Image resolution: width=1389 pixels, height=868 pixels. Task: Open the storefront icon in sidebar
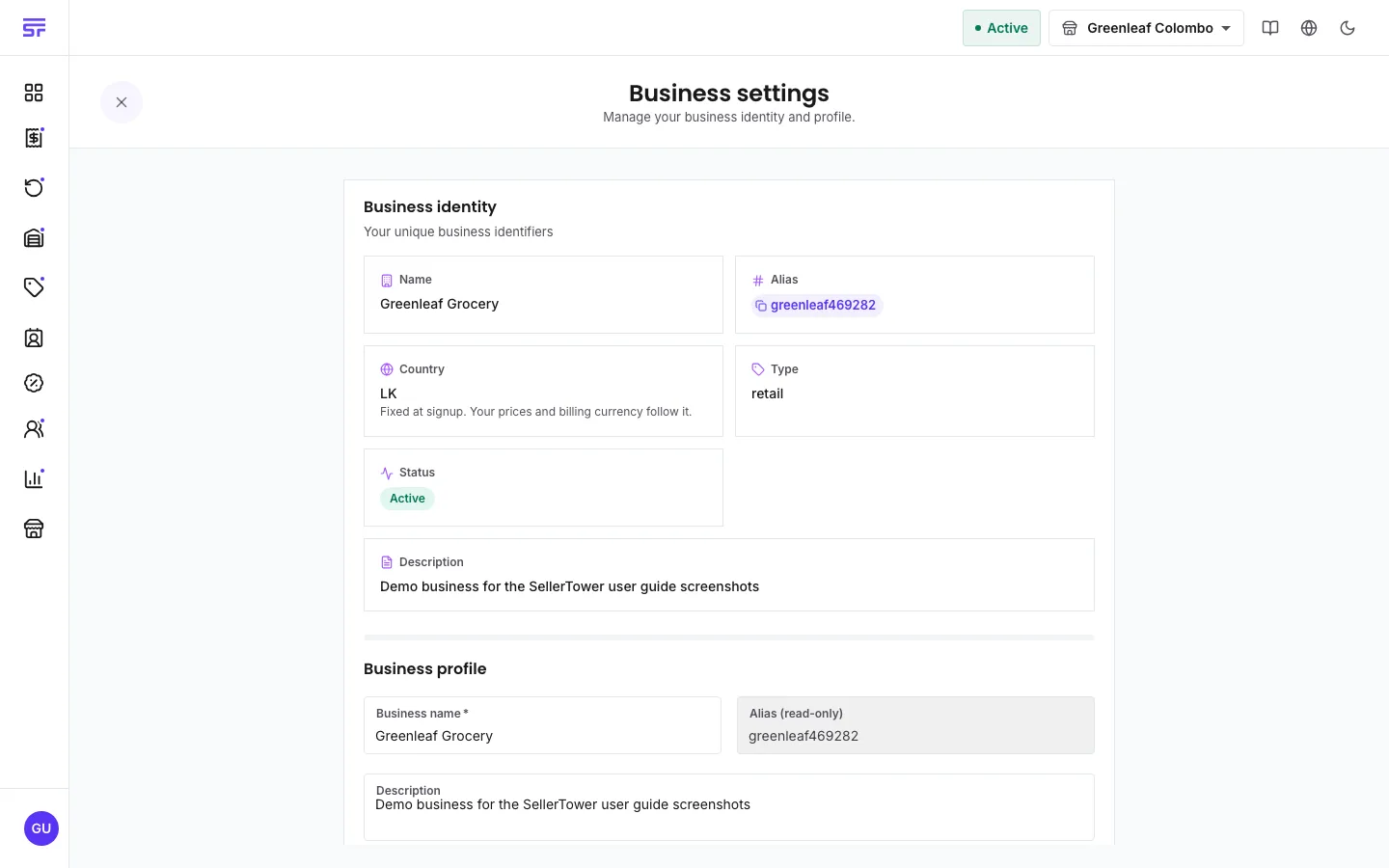(x=34, y=529)
